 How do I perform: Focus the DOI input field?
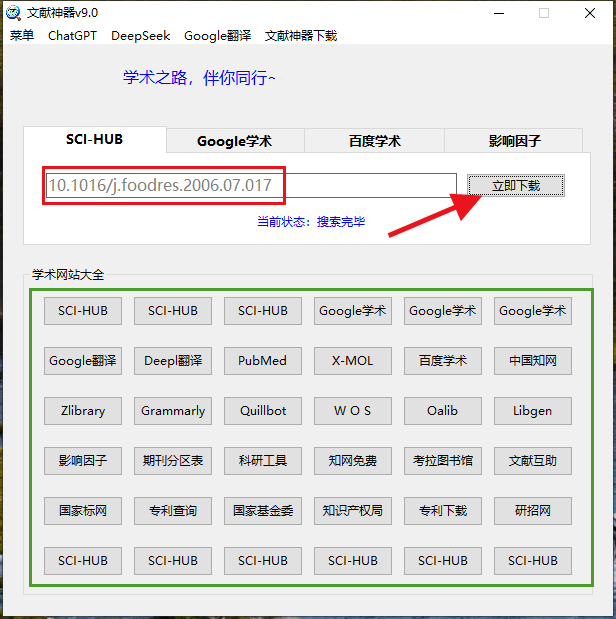click(251, 185)
